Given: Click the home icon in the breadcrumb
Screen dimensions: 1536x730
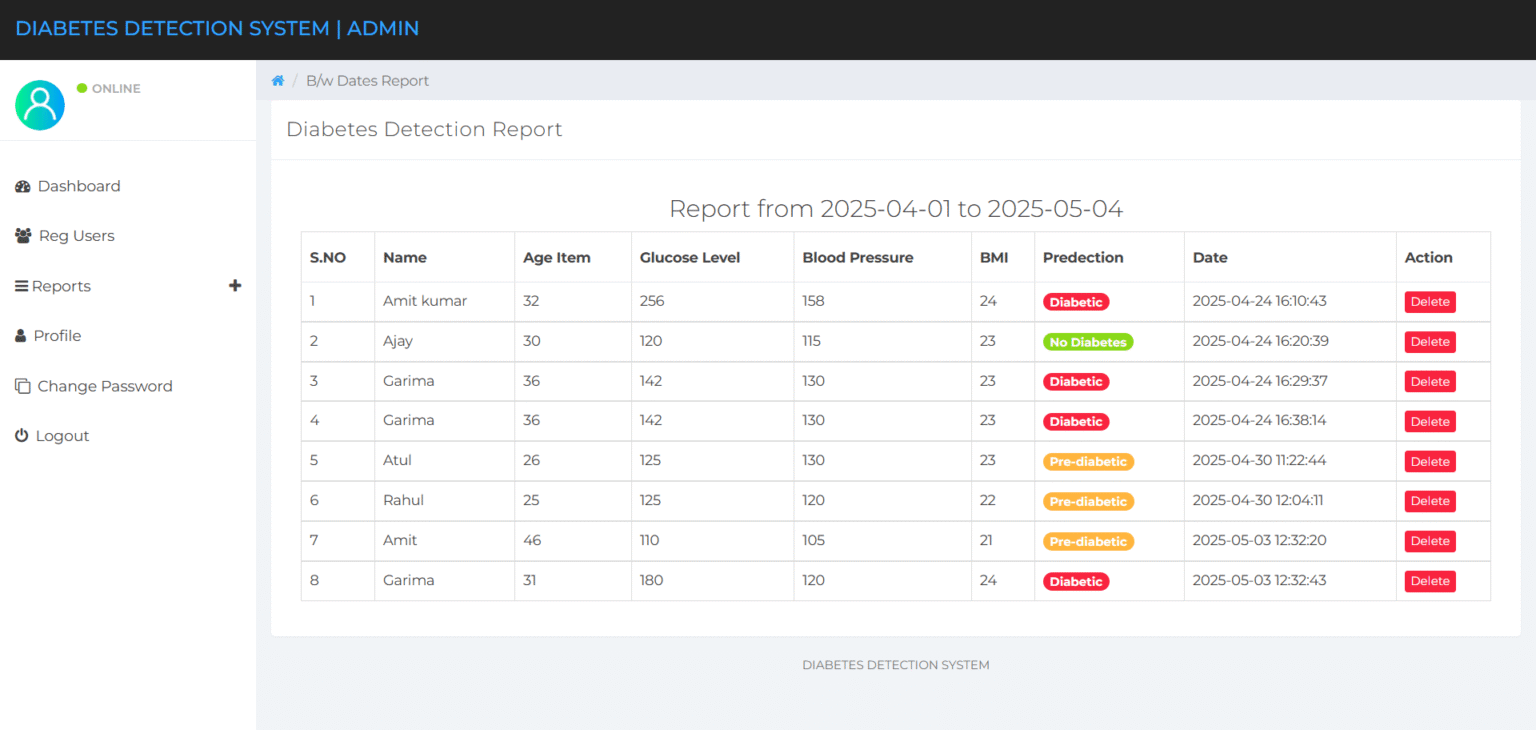Looking at the screenshot, I should pyautogui.click(x=278, y=80).
